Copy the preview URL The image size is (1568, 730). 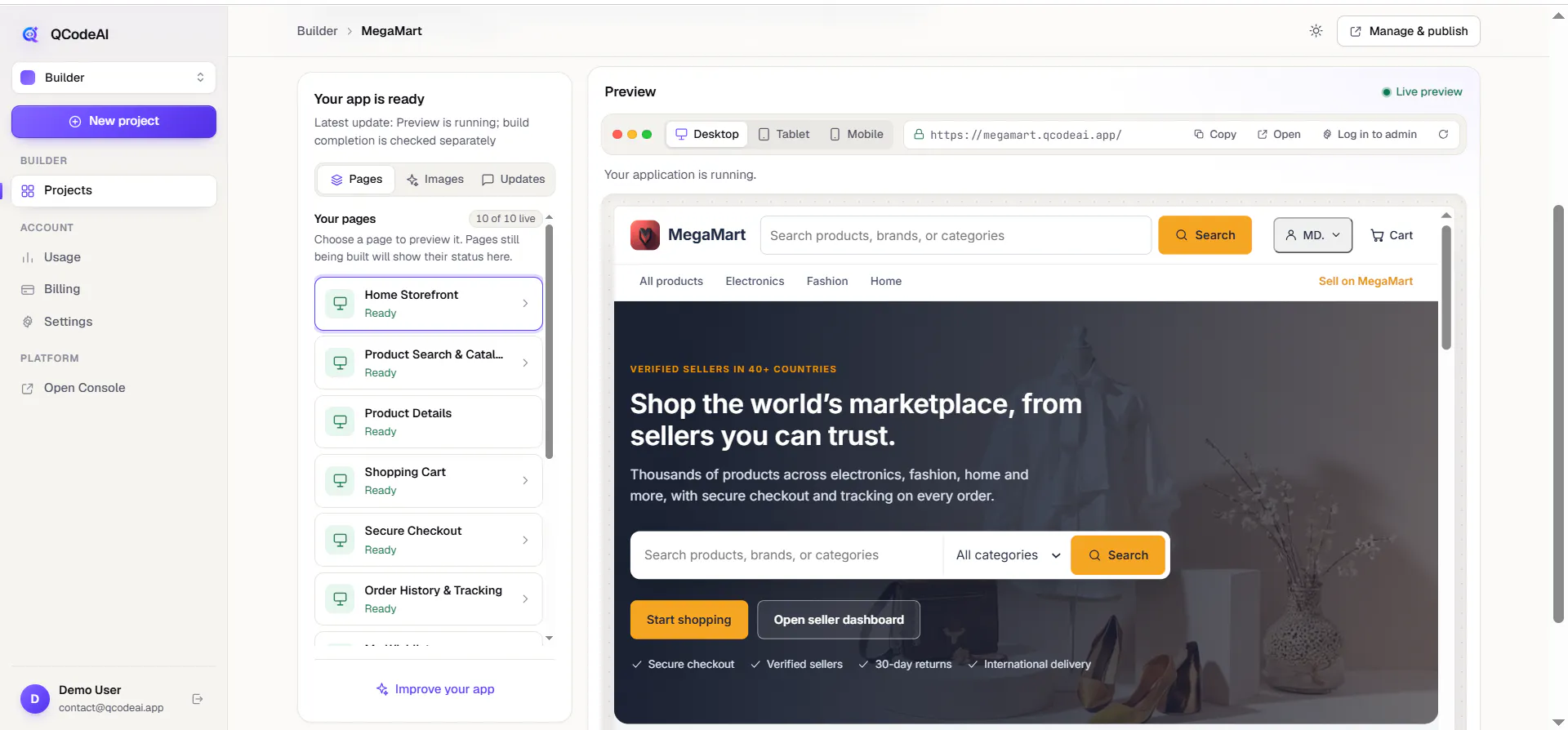click(1215, 135)
